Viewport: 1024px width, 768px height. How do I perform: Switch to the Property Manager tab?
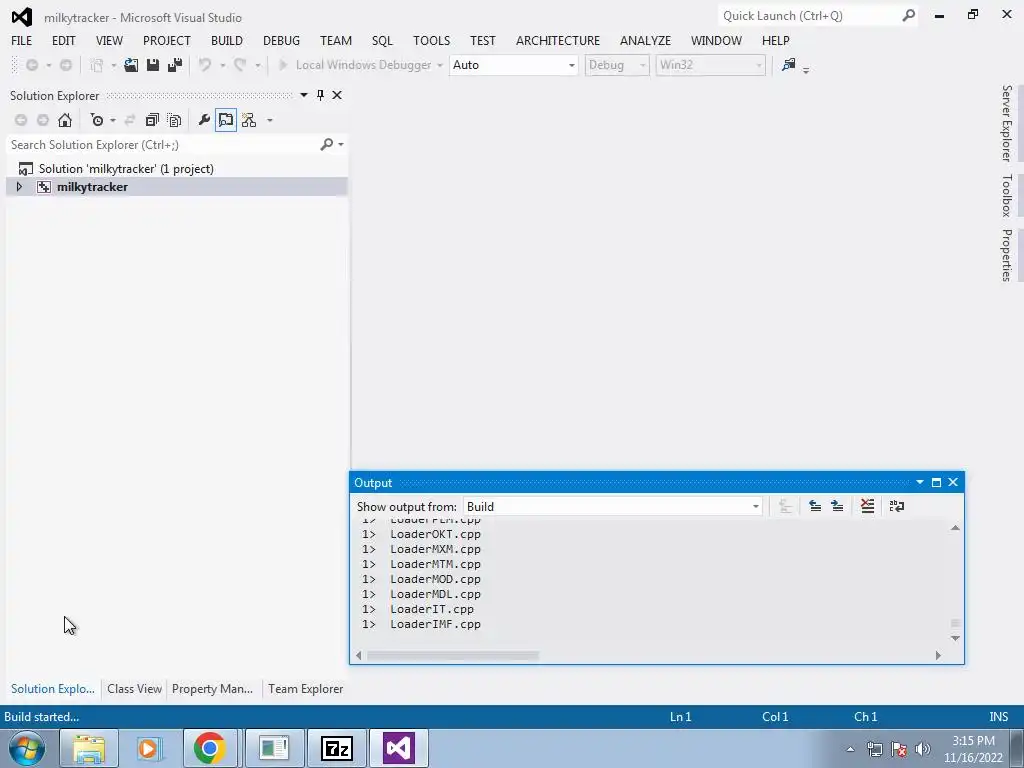(x=212, y=688)
